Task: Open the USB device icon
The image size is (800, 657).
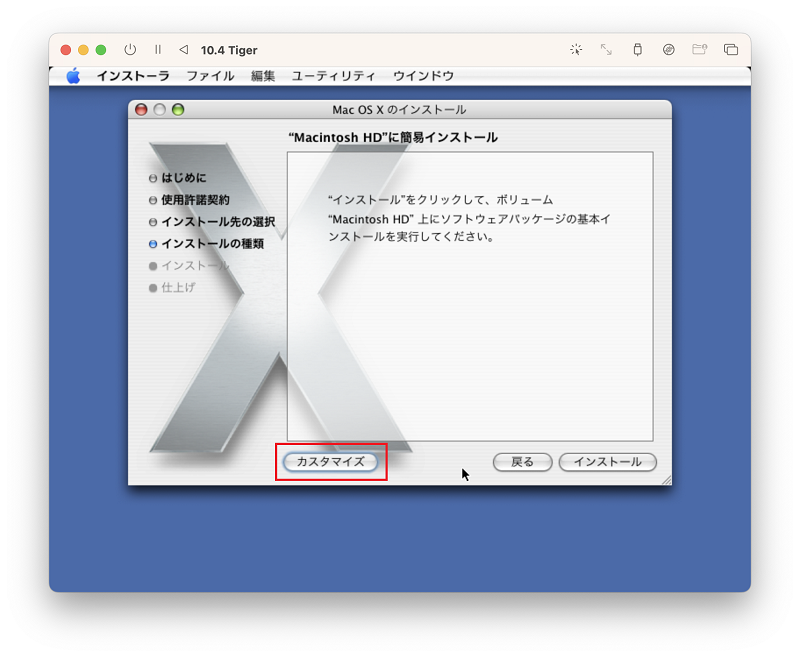Action: 637,49
